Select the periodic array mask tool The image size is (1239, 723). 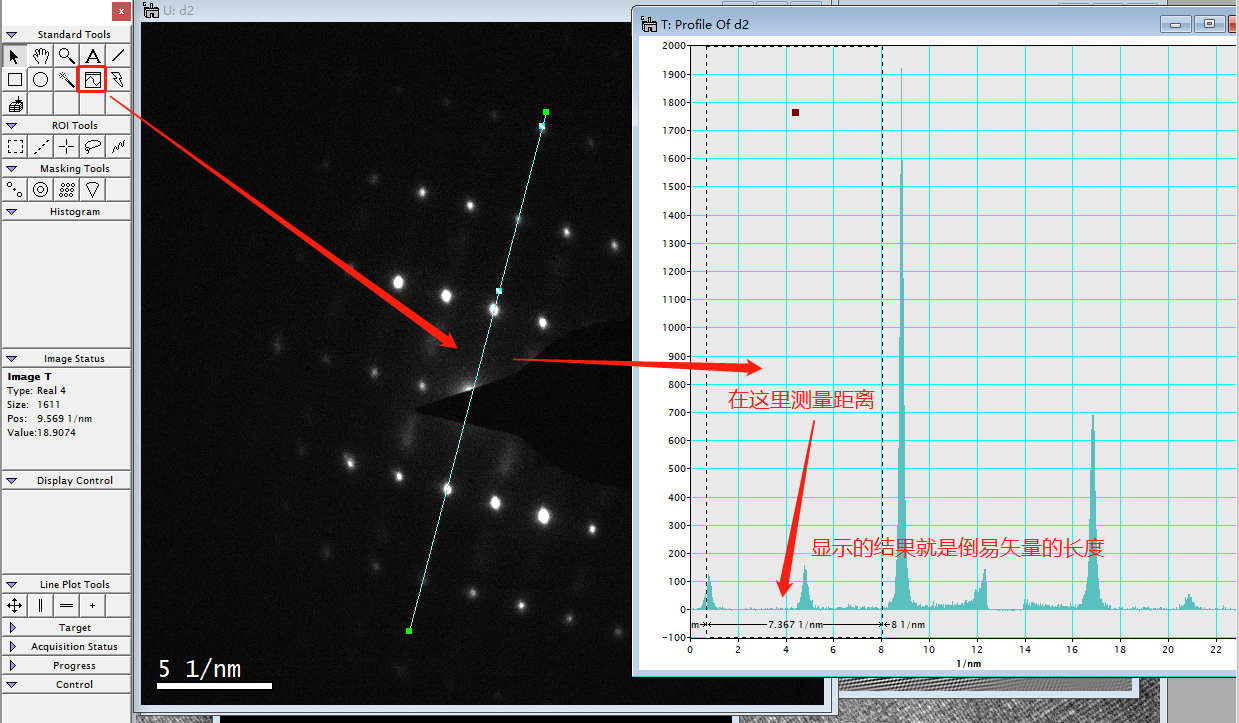click(x=66, y=189)
